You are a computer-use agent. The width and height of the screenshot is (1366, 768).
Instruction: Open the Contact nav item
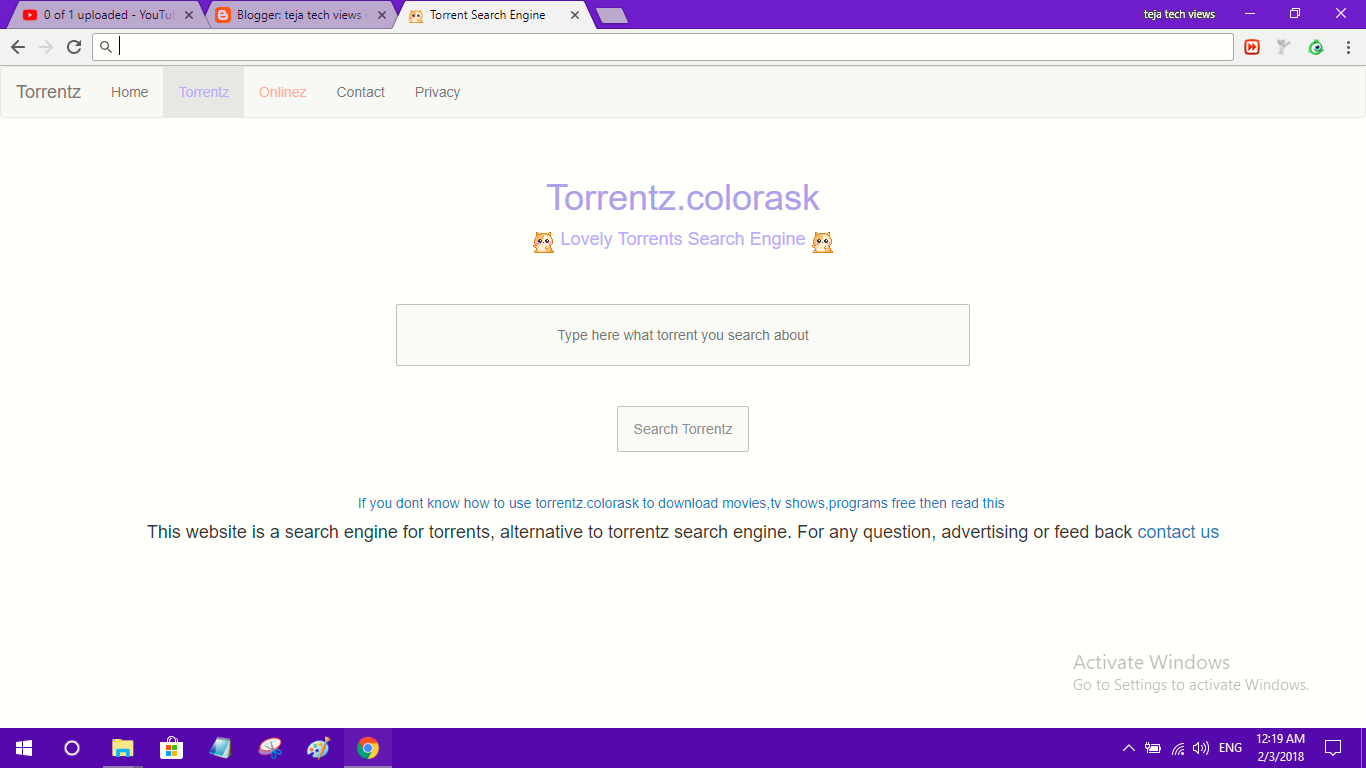click(x=360, y=92)
